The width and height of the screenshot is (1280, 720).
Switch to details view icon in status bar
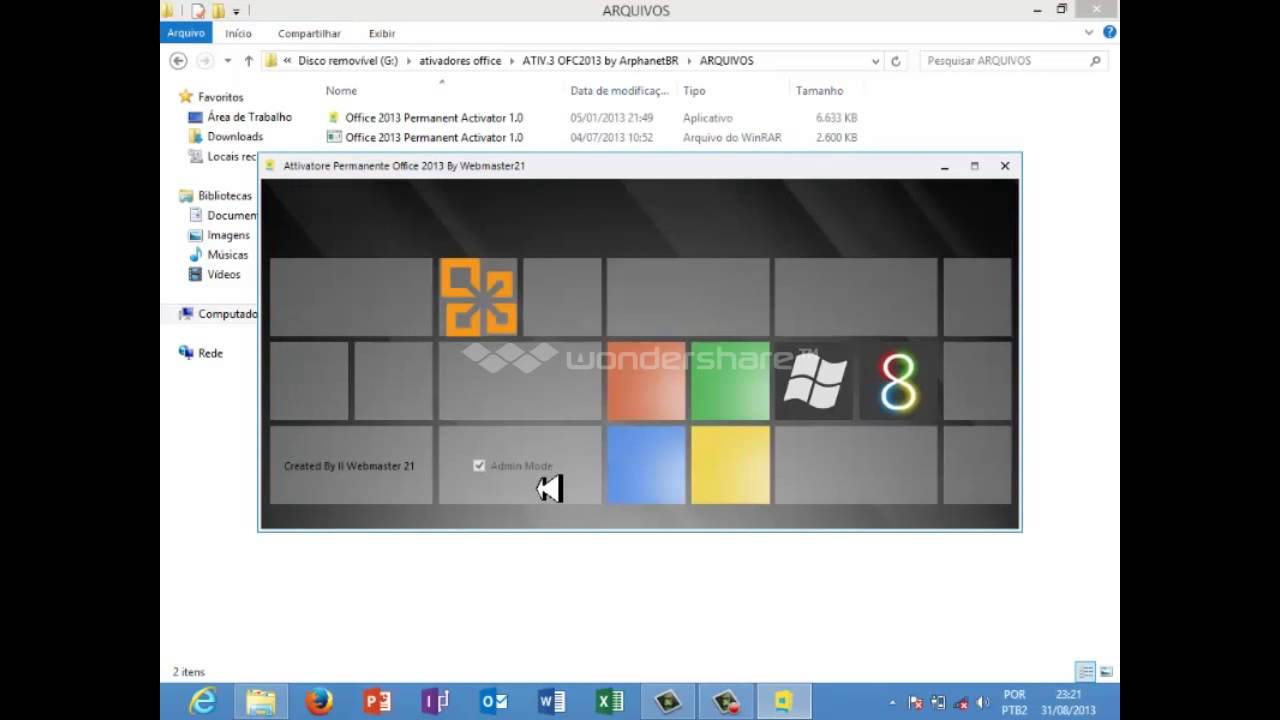(1085, 672)
